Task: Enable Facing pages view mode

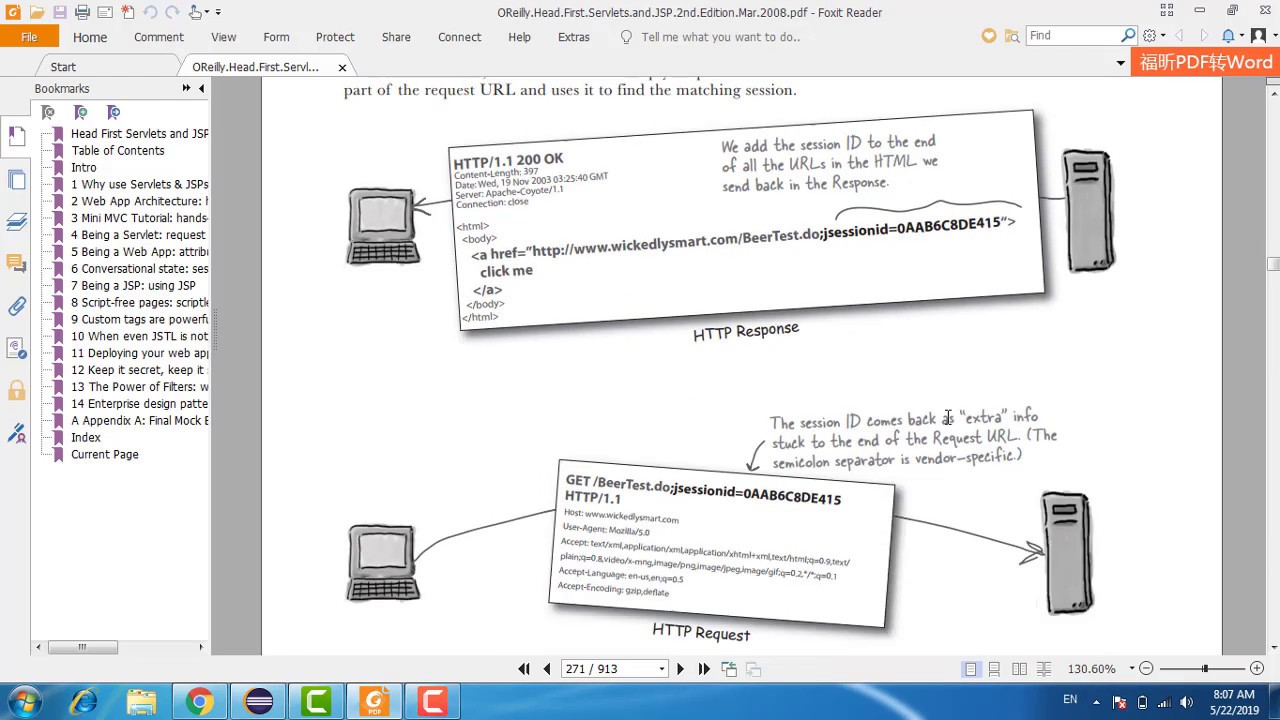Action: tap(1019, 669)
